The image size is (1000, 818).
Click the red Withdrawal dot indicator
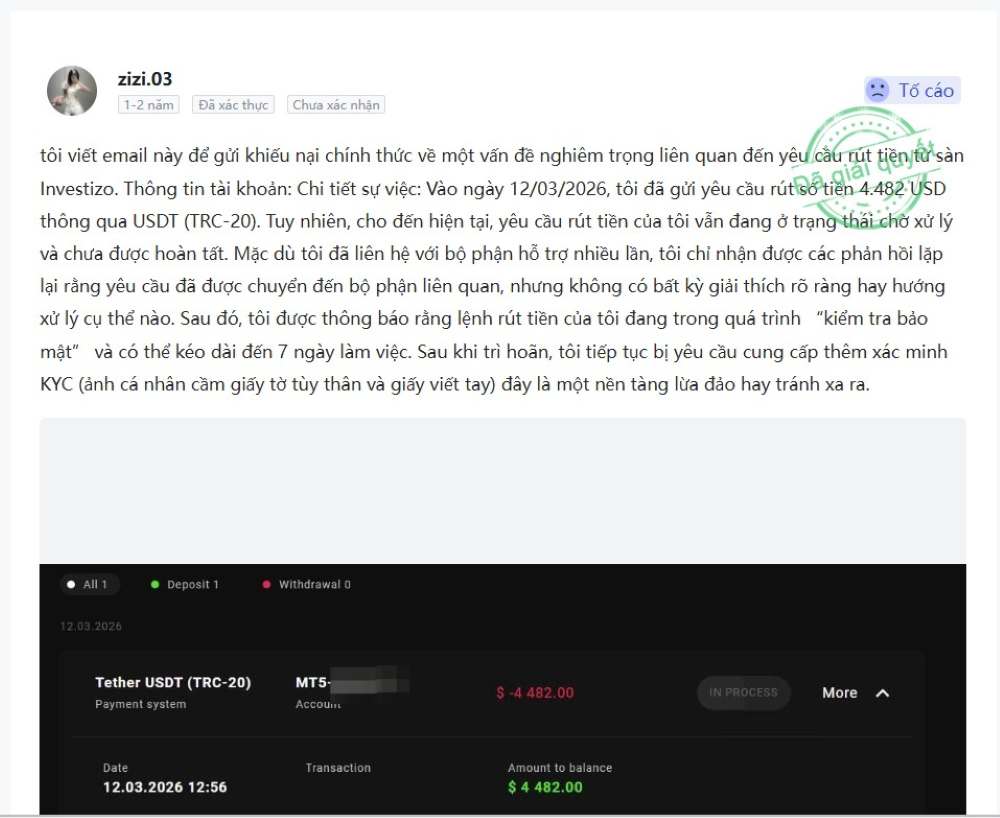267,584
